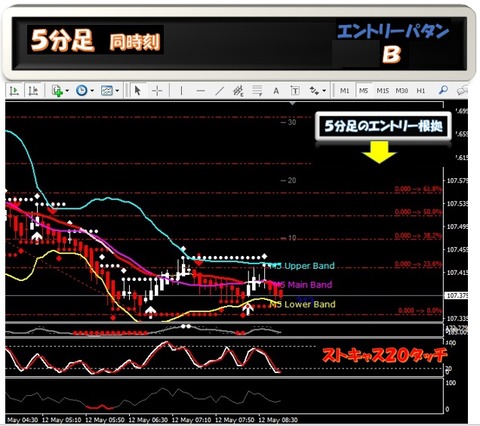Click the Fibonacci '38.2%' level label
This screenshot has width=480, height=426.
tap(418, 236)
